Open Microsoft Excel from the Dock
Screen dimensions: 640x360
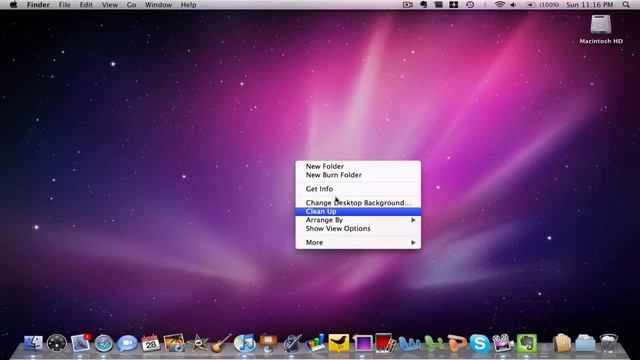433,344
